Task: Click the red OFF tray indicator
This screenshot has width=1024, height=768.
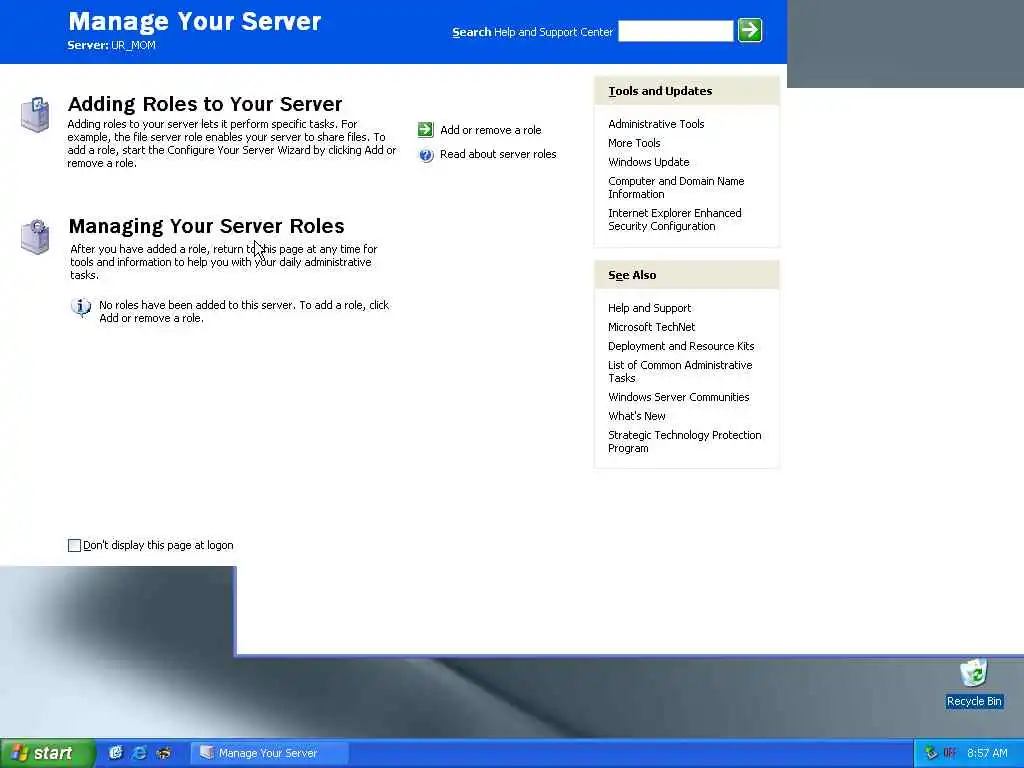Action: pyautogui.click(x=950, y=753)
